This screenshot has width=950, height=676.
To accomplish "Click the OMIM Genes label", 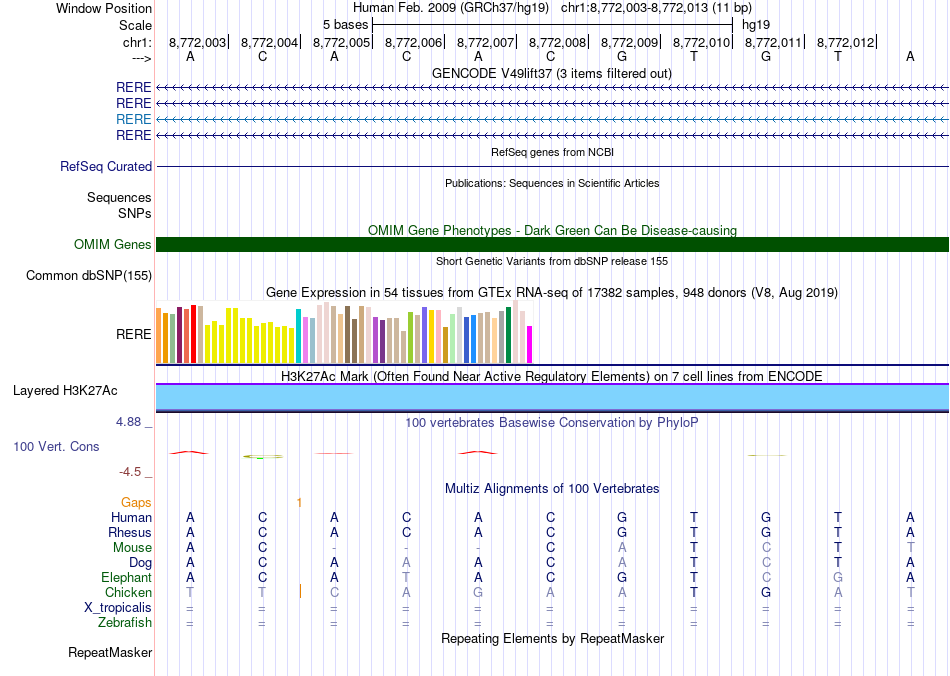I will [x=112, y=244].
